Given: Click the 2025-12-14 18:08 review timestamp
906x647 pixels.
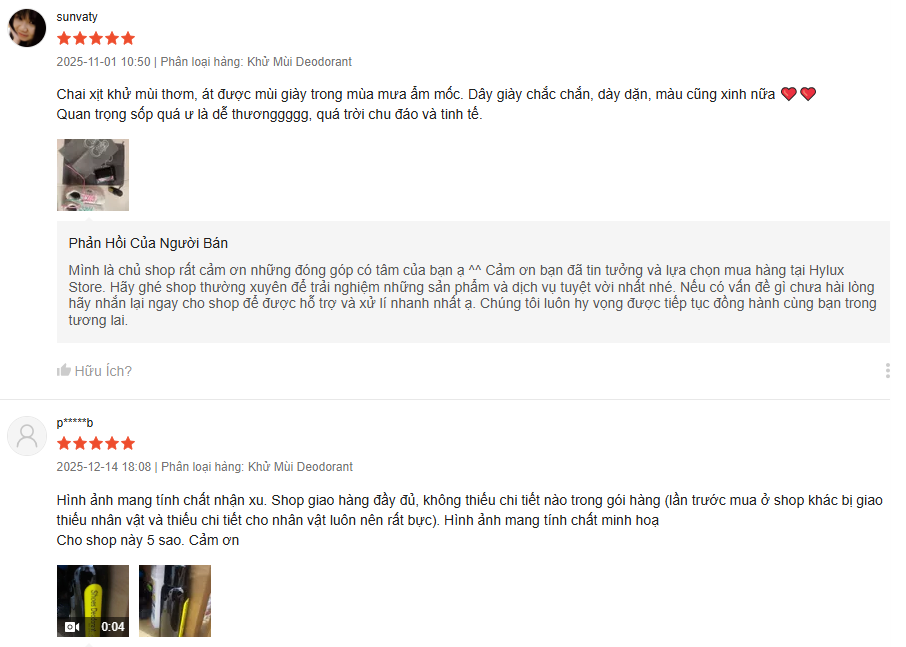Looking at the screenshot, I should pyautogui.click(x=104, y=467).
